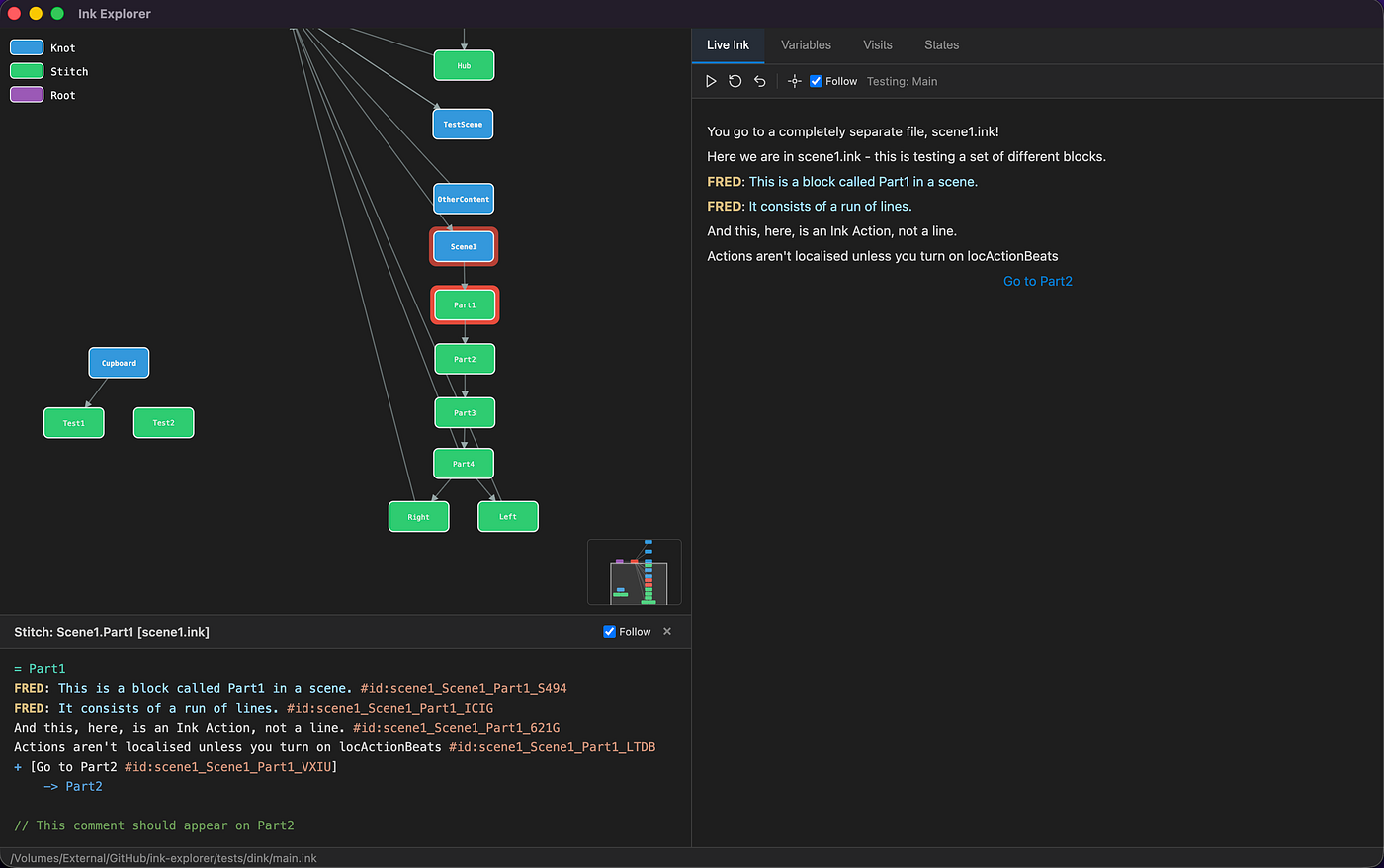Click the graph minimap thumbnail

(635, 571)
